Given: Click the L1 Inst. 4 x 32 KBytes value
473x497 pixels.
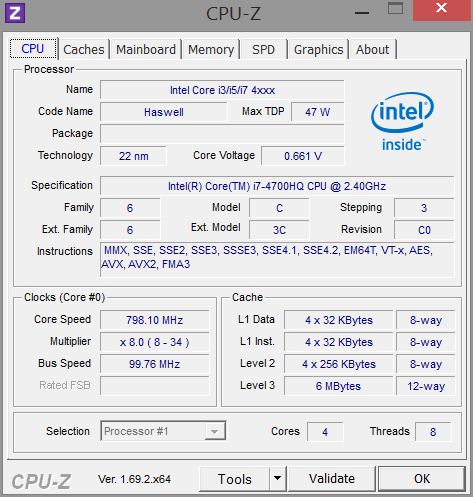Looking at the screenshot, I should (x=339, y=342).
